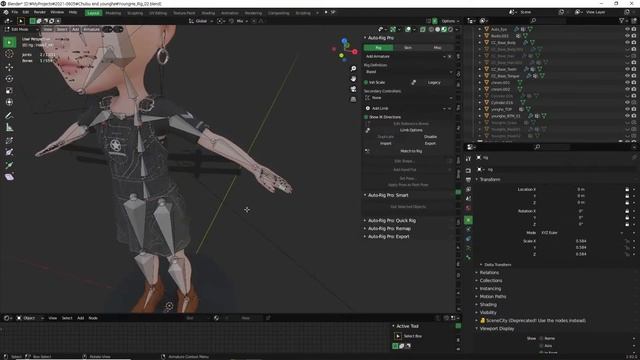This screenshot has height=360, width=640.
Task: Toggle the Location X lock icon
Action: [x=627, y=189]
